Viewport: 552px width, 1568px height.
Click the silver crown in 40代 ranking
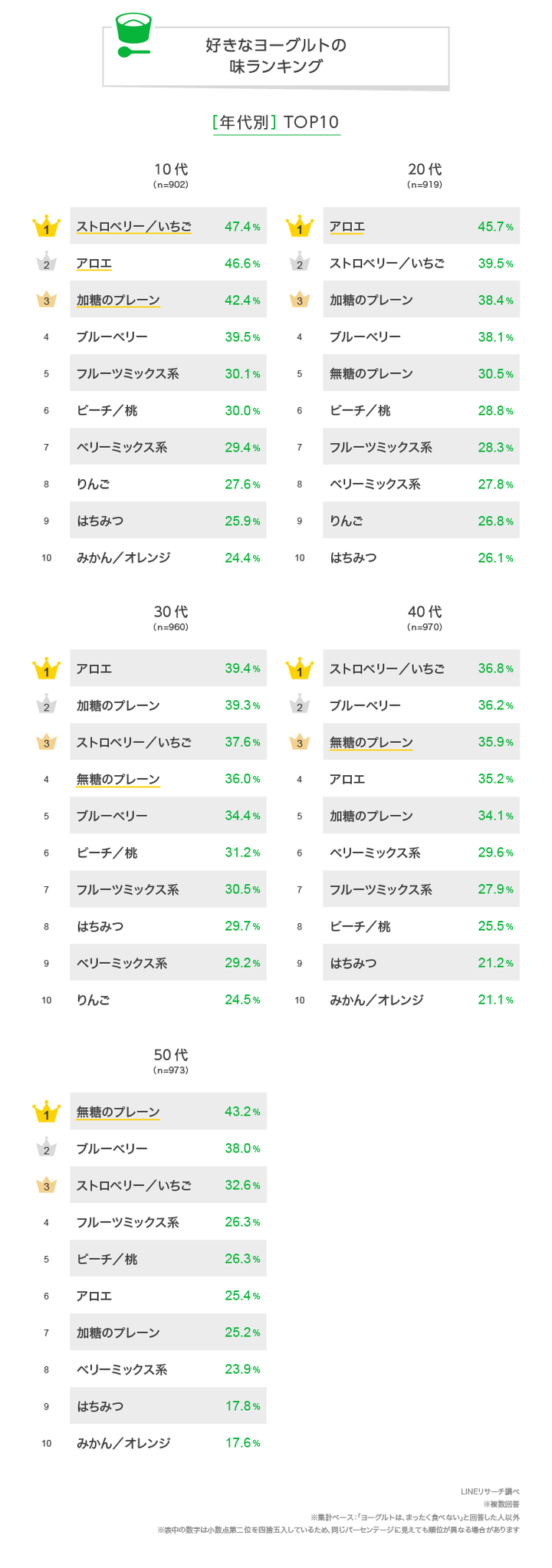(x=300, y=705)
